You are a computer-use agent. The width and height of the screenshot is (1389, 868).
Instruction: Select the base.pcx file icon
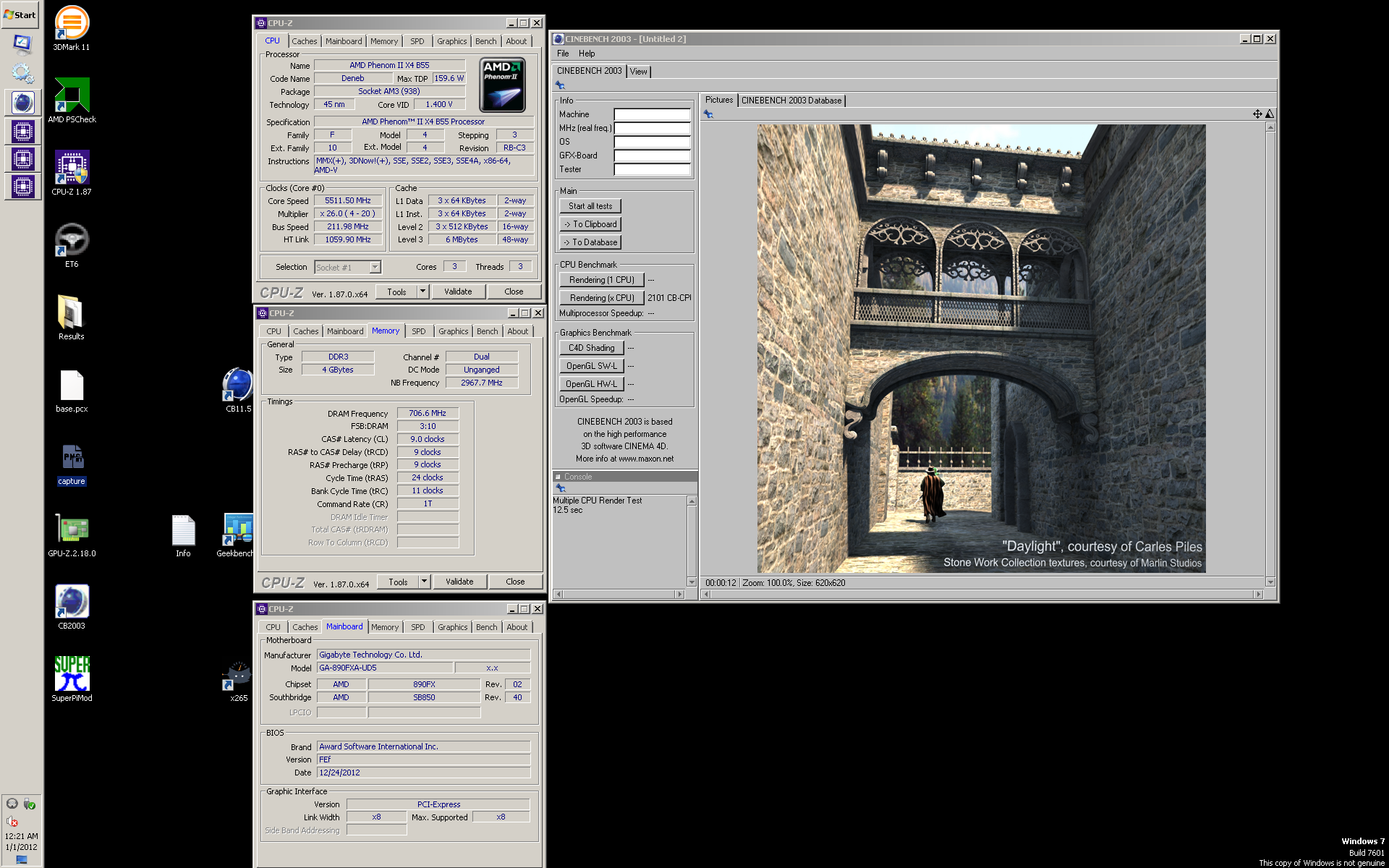point(72,391)
